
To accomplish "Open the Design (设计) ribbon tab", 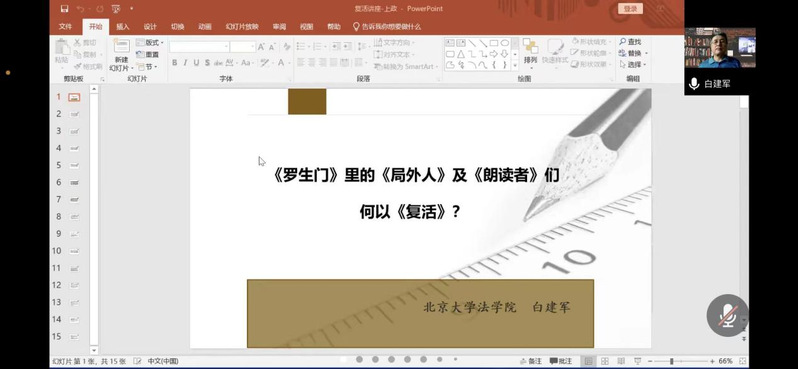I will point(150,27).
